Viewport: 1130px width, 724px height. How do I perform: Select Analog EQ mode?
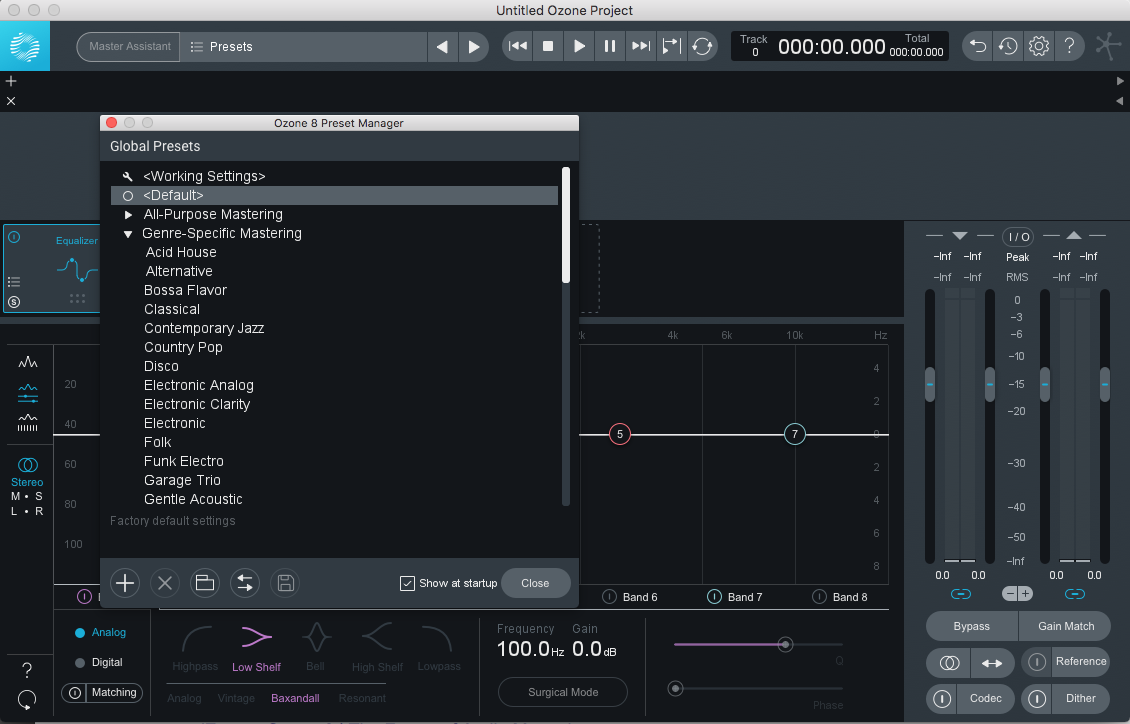coord(100,633)
